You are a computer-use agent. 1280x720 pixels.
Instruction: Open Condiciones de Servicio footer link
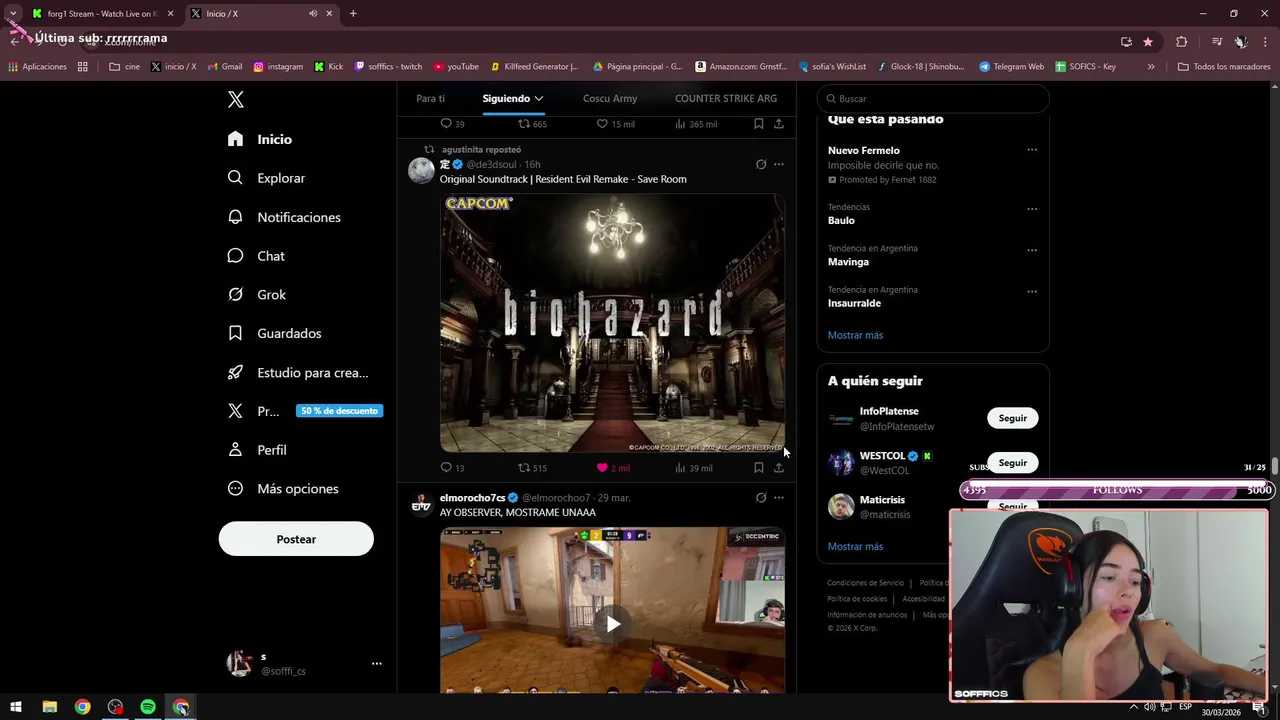click(x=865, y=583)
